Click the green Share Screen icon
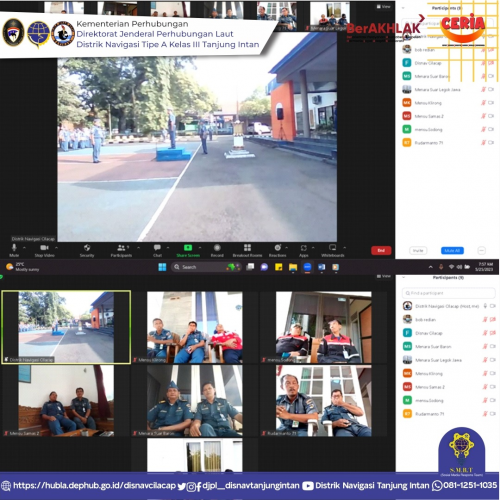Screen dimensions: 500x500 click(x=188, y=248)
